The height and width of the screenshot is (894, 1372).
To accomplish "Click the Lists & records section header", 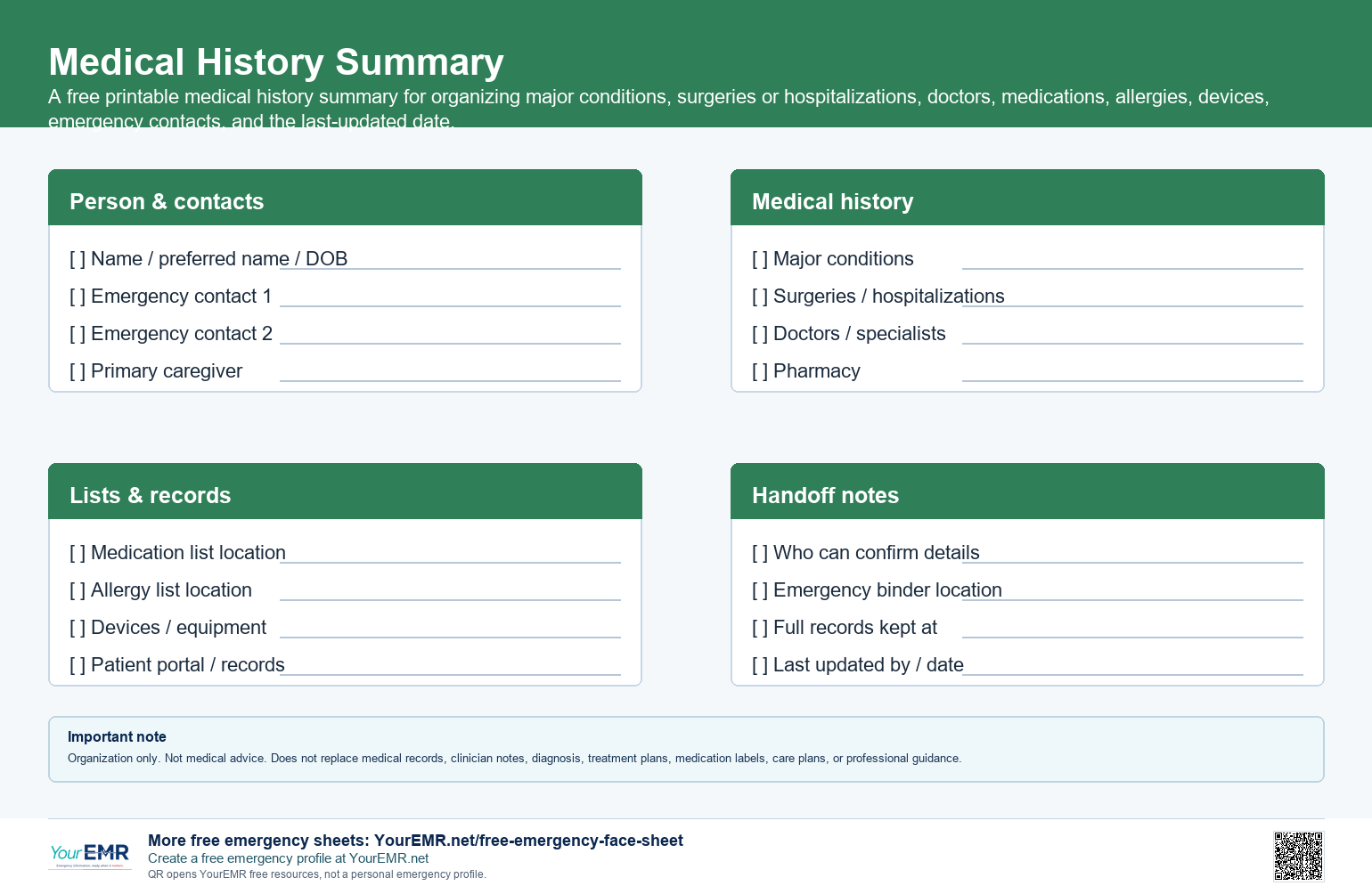I will click(345, 492).
